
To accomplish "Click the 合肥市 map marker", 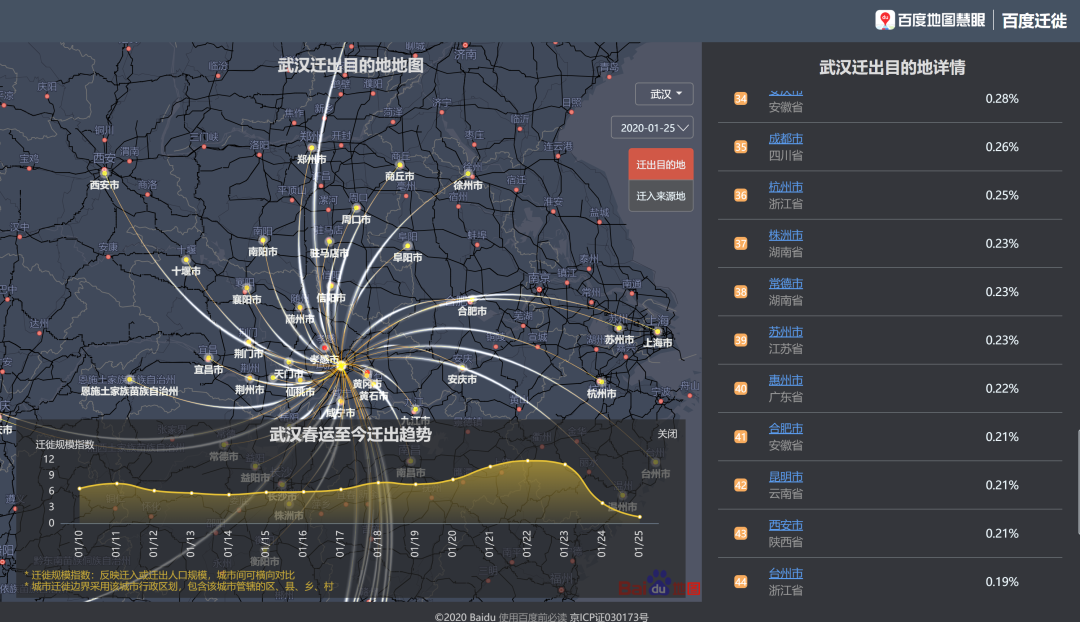I will pos(472,300).
